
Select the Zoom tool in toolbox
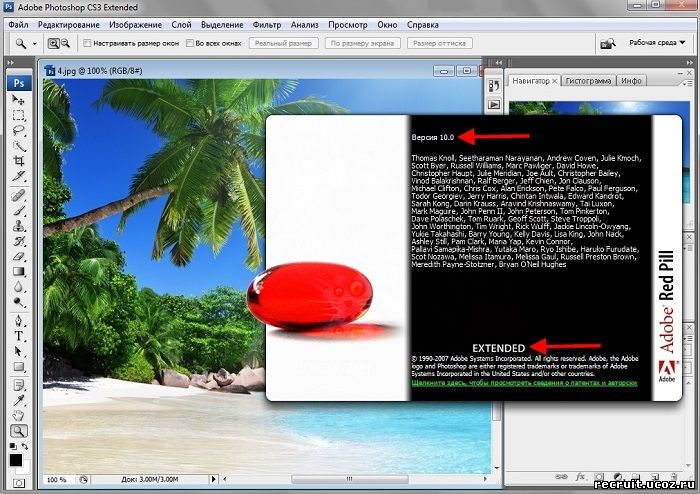18,431
